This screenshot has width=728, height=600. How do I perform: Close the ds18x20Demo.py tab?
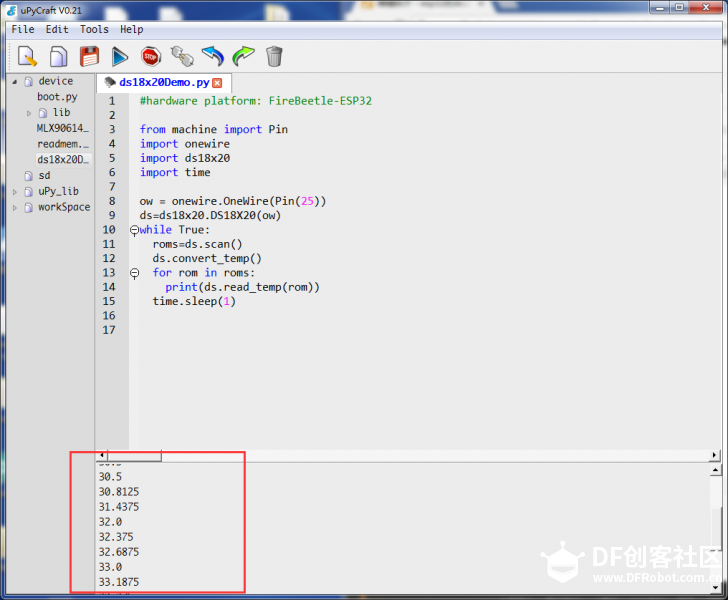coord(217,83)
